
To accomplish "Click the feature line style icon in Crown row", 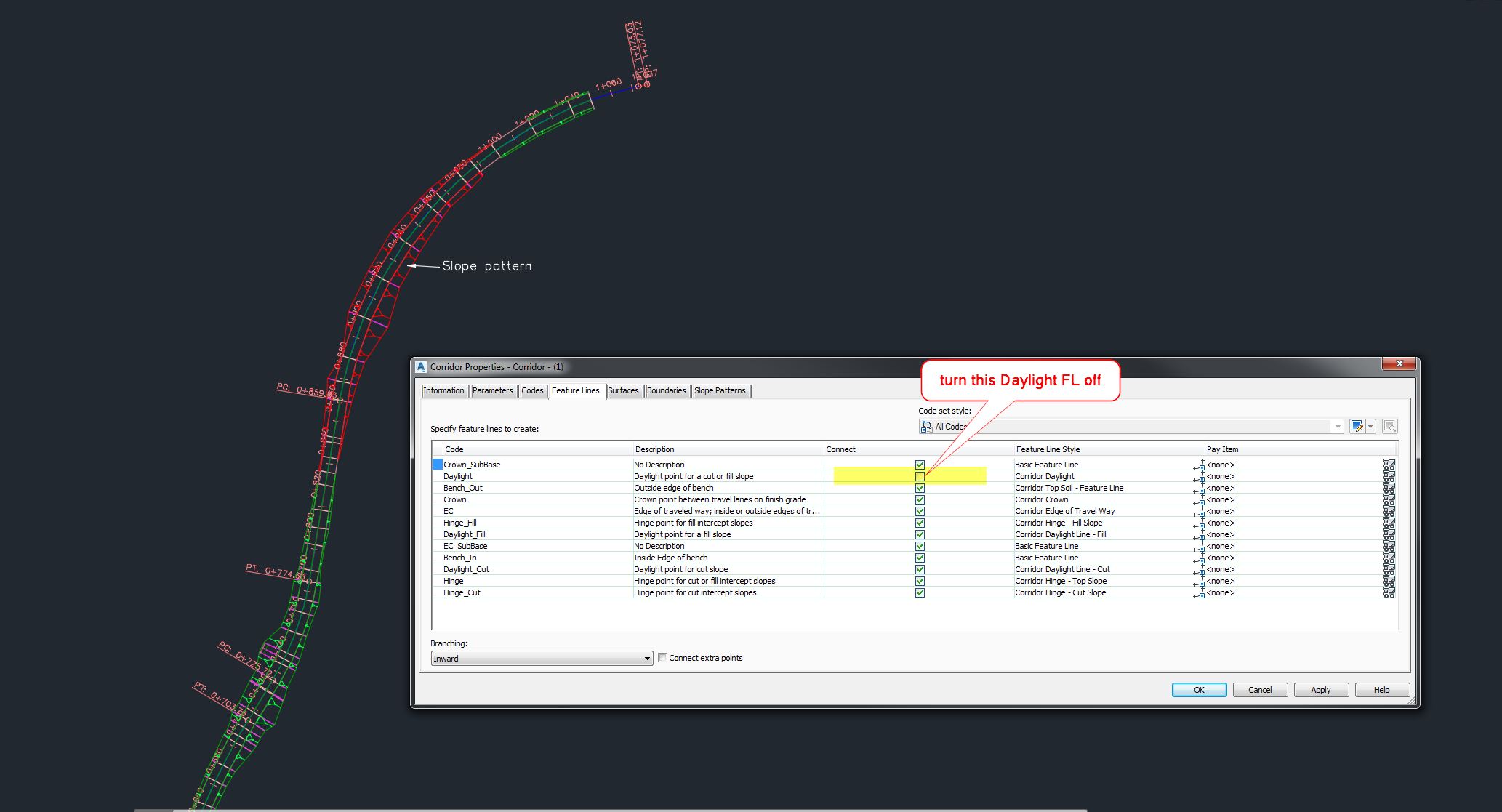I will pyautogui.click(x=1199, y=500).
